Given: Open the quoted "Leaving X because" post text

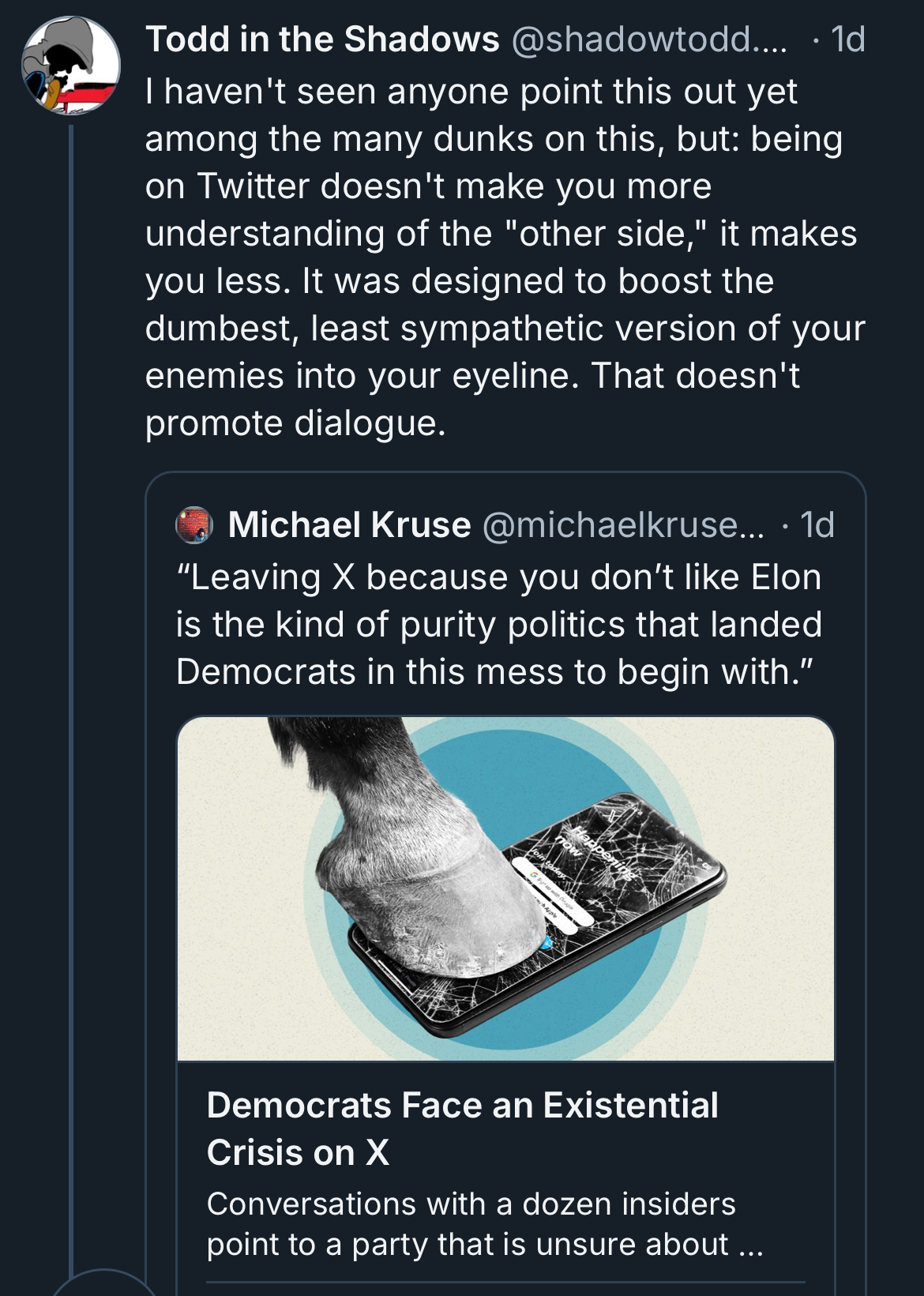Looking at the screenshot, I should [x=499, y=624].
